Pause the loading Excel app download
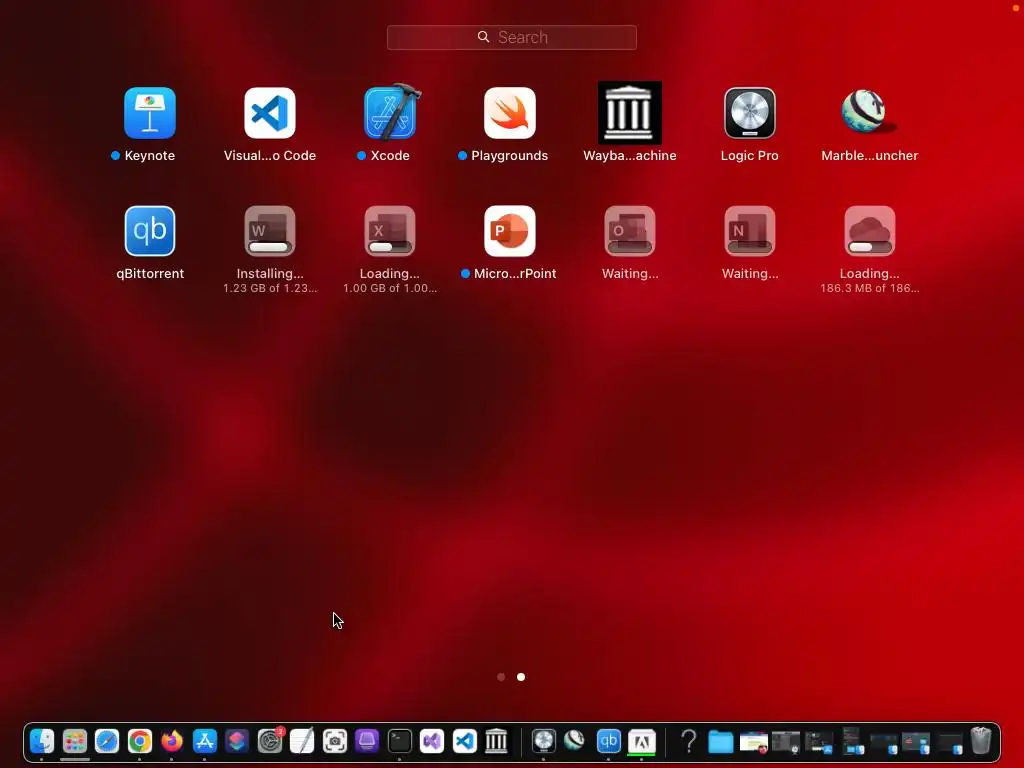1024x768 pixels. click(x=390, y=231)
